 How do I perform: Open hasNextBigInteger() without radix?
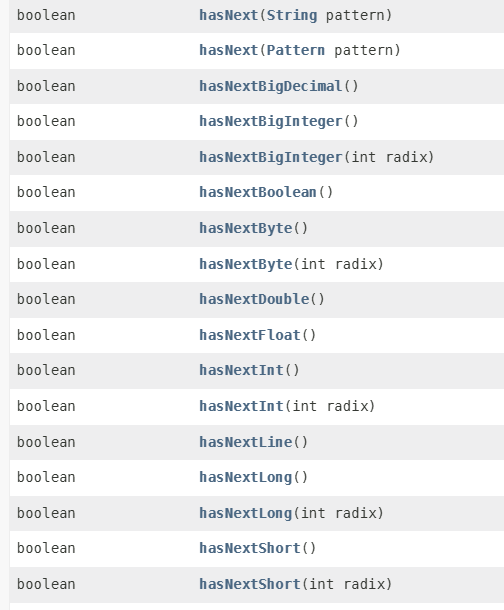point(270,121)
